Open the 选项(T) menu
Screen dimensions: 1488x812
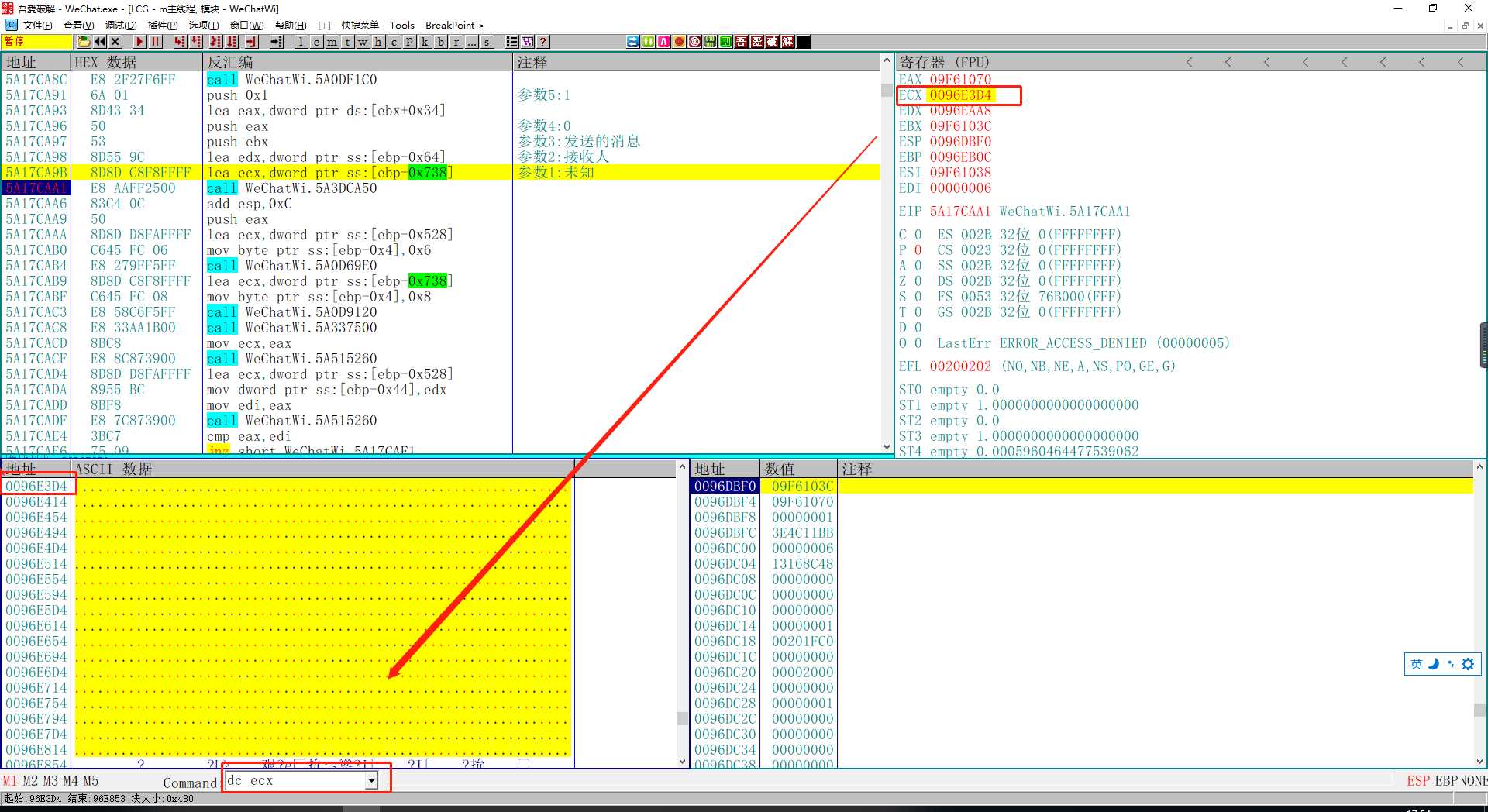pos(204,26)
